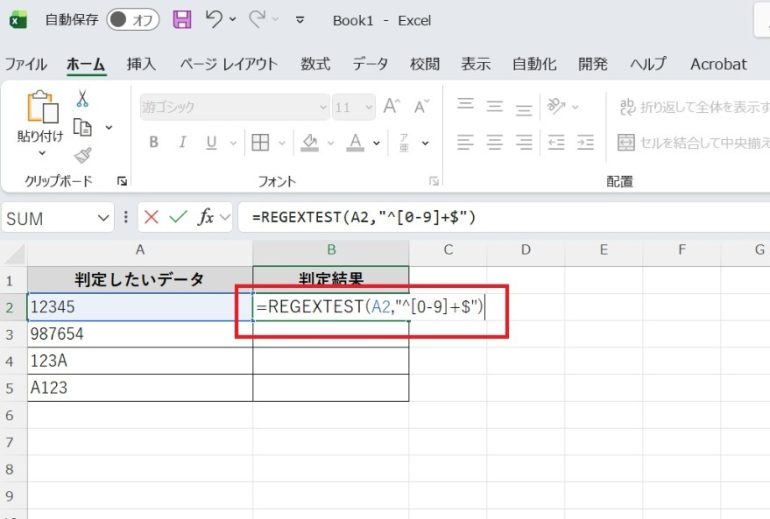Viewport: 770px width, 519px height.
Task: Open the 自動化 tab
Action: tap(534, 64)
